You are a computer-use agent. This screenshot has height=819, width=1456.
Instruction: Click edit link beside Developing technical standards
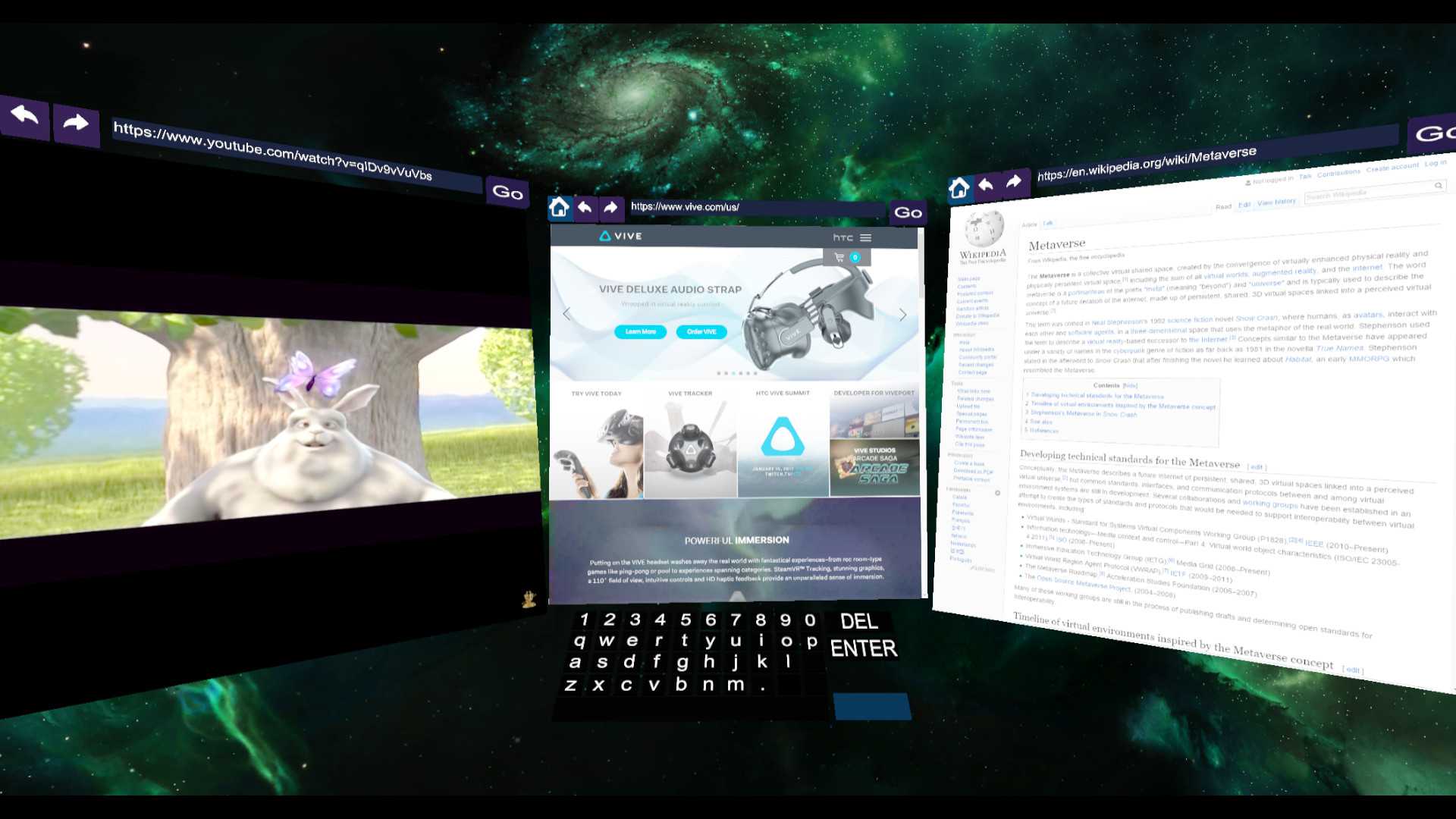point(1257,467)
